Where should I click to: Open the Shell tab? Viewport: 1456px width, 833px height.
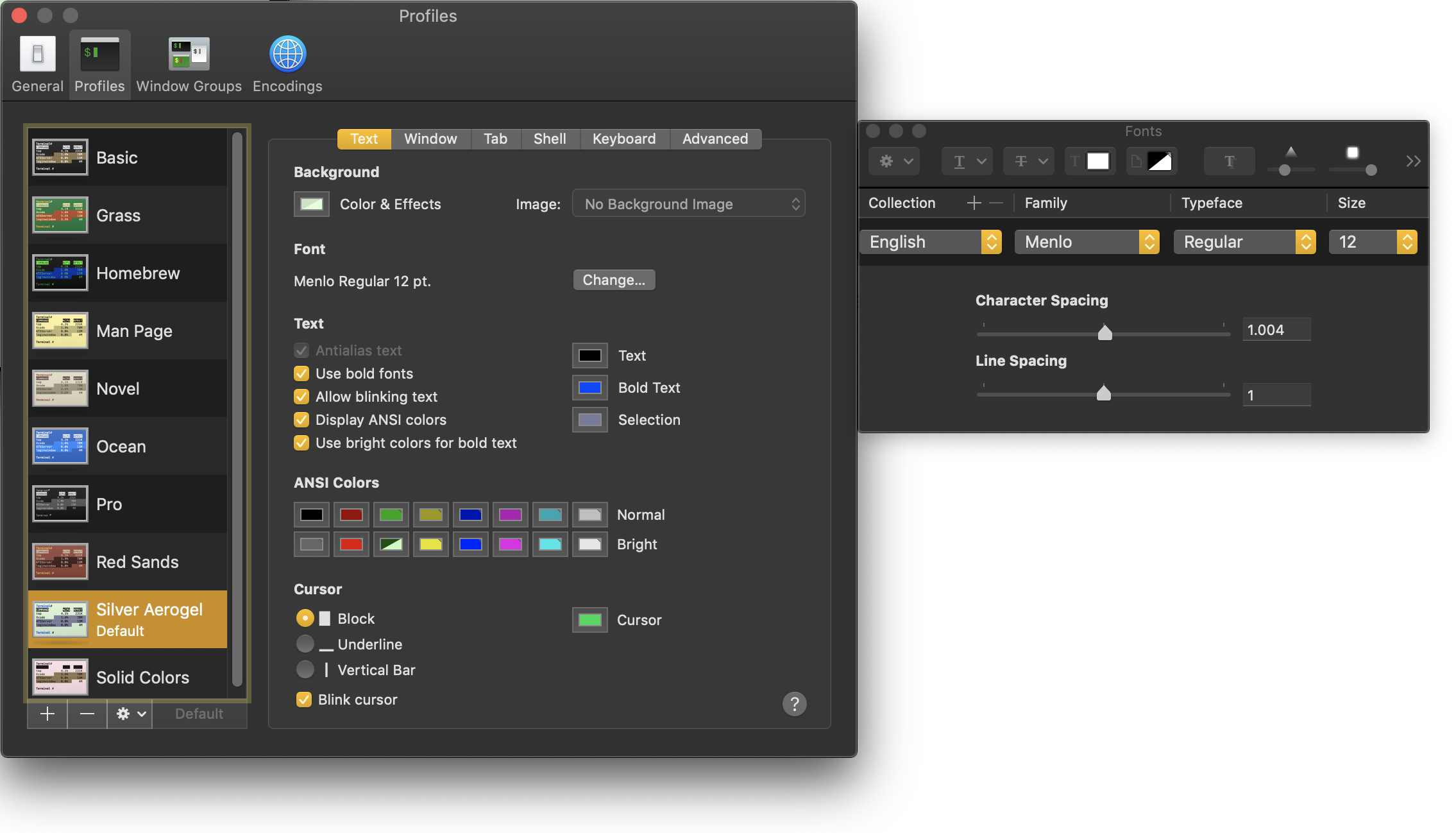[549, 139]
